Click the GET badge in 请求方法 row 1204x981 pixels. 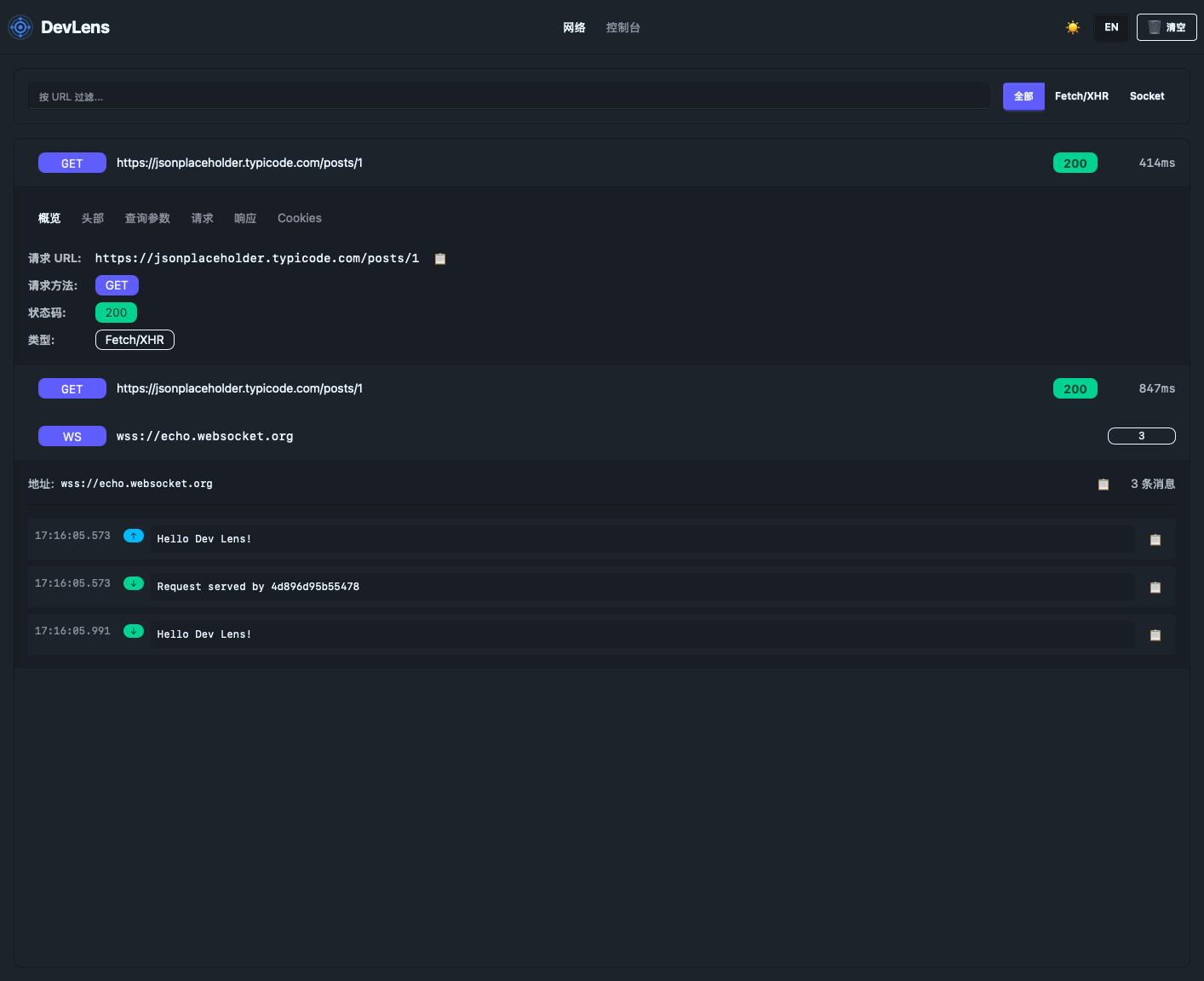pyautogui.click(x=117, y=285)
